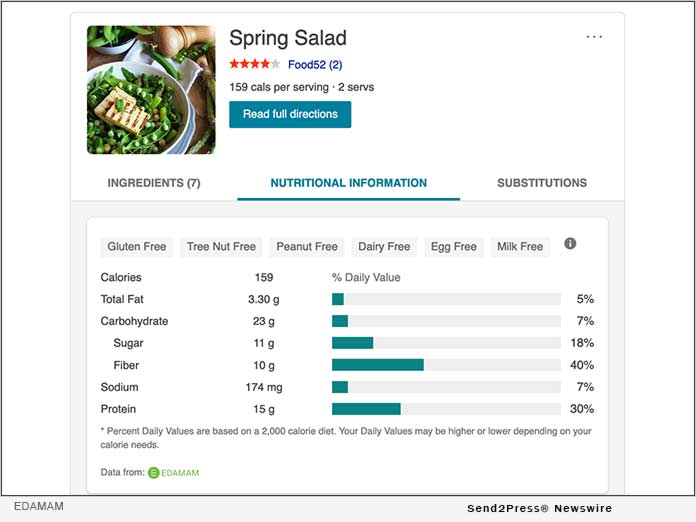The width and height of the screenshot is (696, 522).
Task: Open the Spring Salad recipe photo
Action: click(151, 90)
